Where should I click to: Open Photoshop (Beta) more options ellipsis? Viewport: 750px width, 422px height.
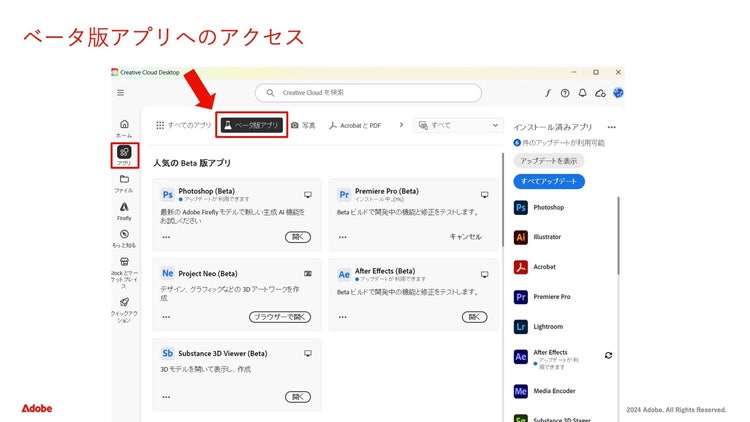point(166,237)
